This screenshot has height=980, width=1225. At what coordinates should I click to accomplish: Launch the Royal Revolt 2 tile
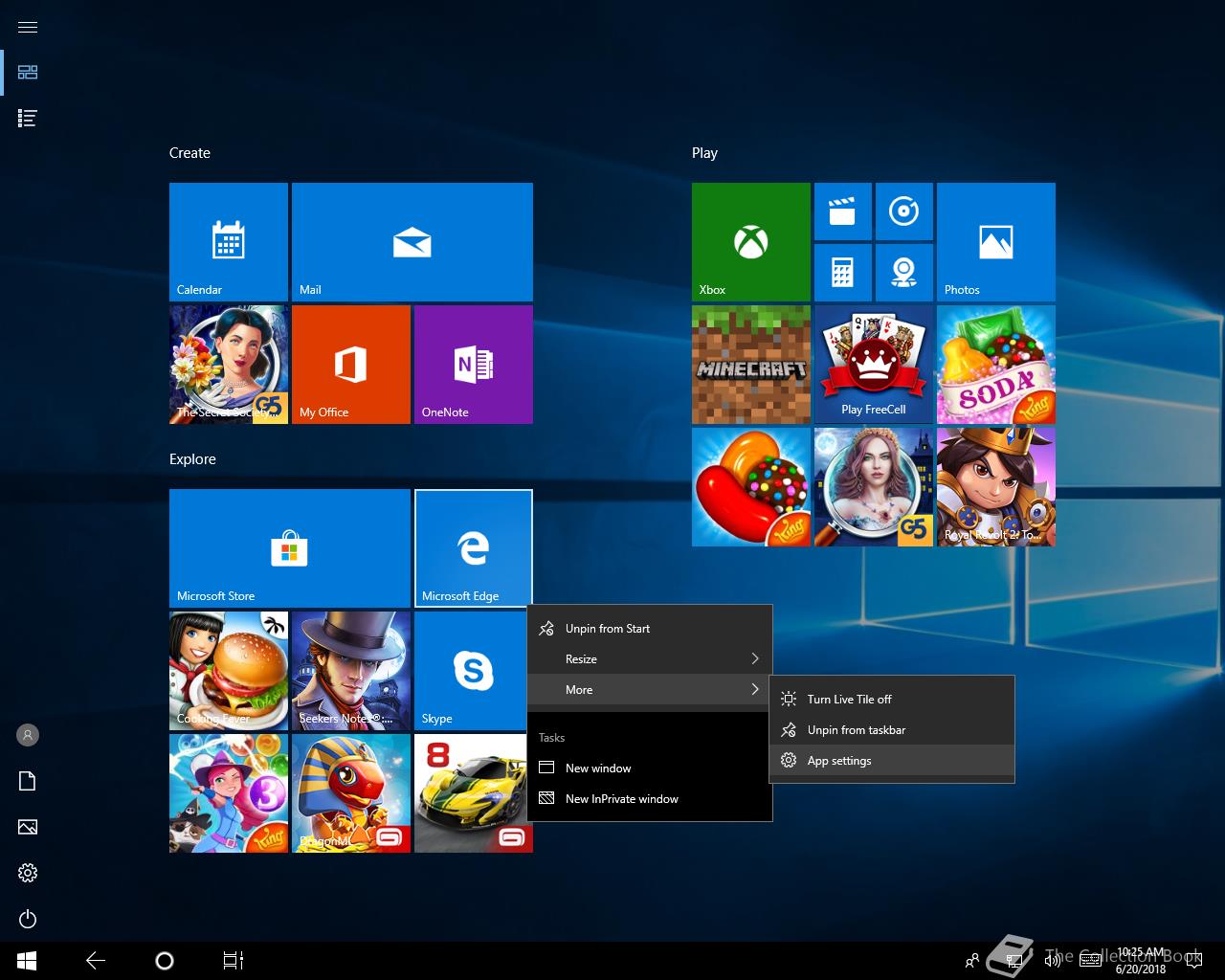[996, 487]
